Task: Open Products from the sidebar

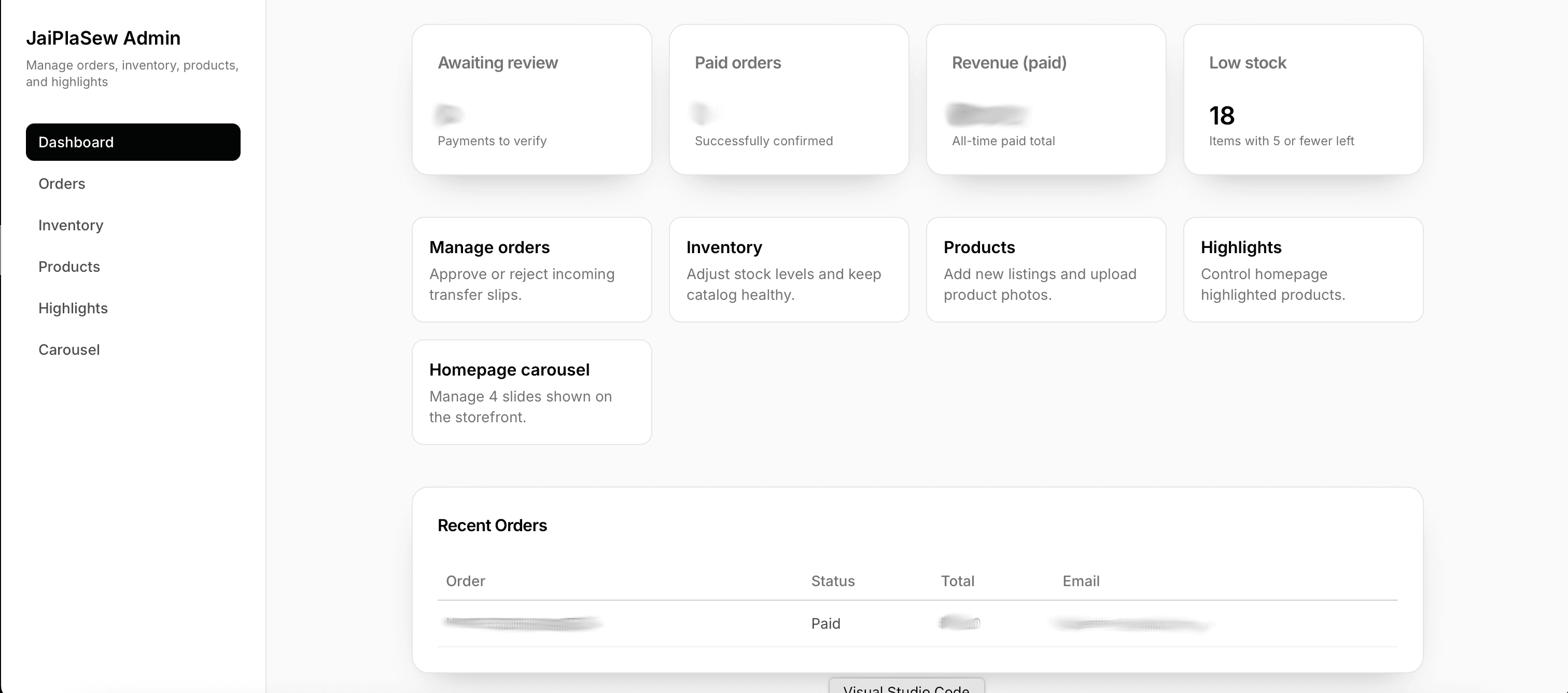Action: 133,266
